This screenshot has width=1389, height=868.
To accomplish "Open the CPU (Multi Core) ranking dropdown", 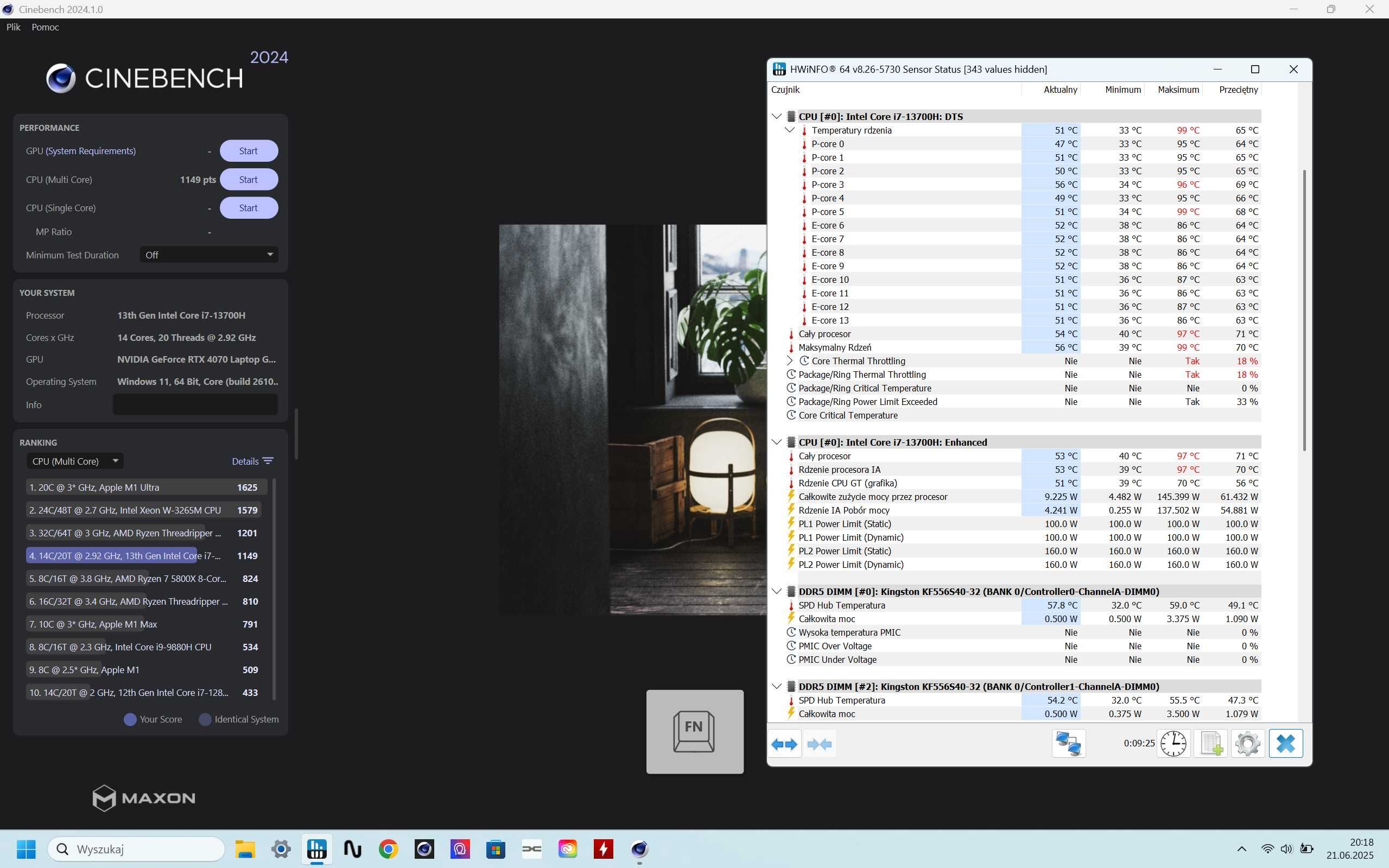I will point(74,461).
